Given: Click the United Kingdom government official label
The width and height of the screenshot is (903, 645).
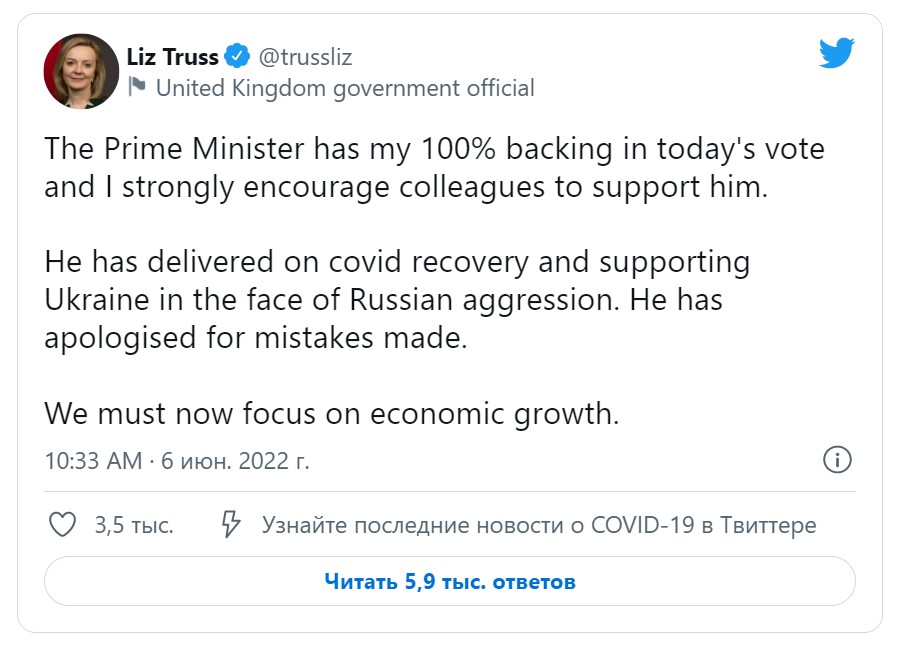Looking at the screenshot, I should click(x=345, y=88).
